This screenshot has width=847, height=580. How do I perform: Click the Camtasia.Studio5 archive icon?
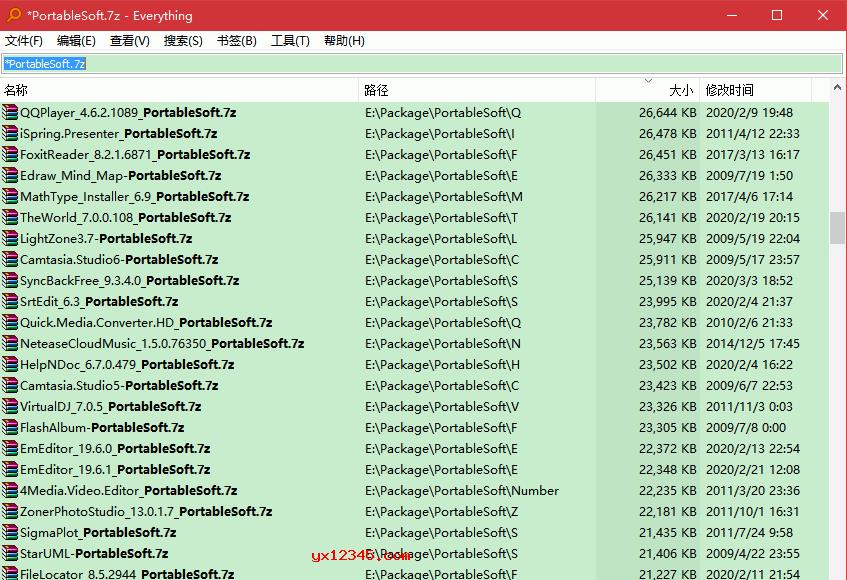[10, 386]
